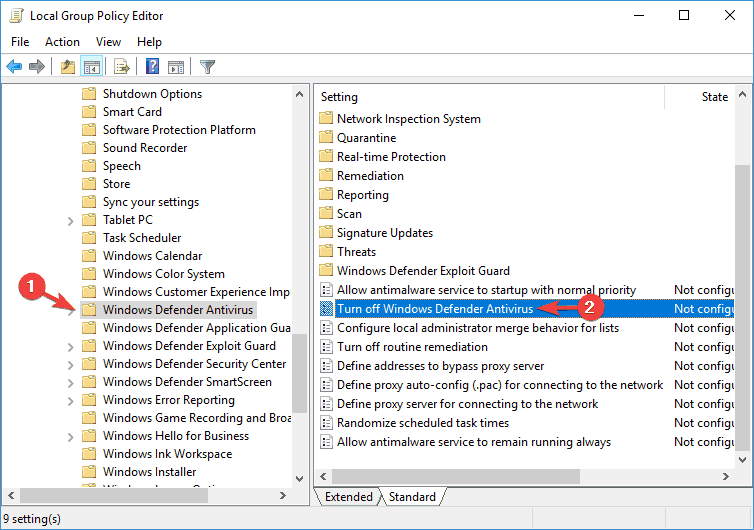Click the Quarantine folder icon
The width and height of the screenshot is (754, 530).
point(326,138)
